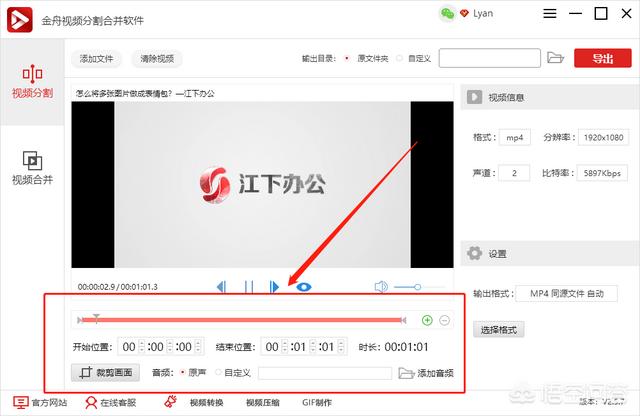The height and width of the screenshot is (416, 640).
Task: Remove a segment with the minus icon
Action: click(x=445, y=321)
